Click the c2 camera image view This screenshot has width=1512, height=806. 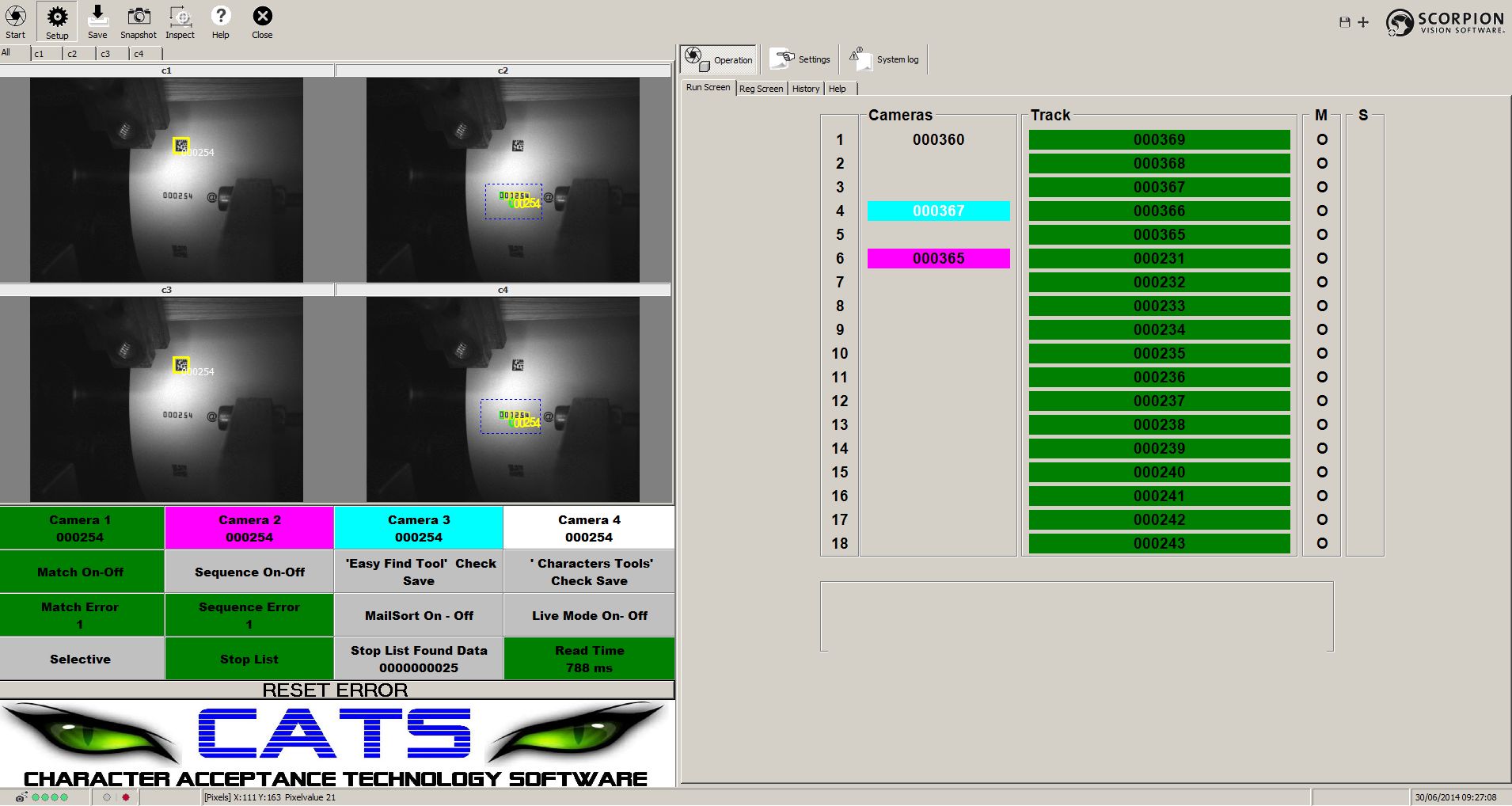503,180
